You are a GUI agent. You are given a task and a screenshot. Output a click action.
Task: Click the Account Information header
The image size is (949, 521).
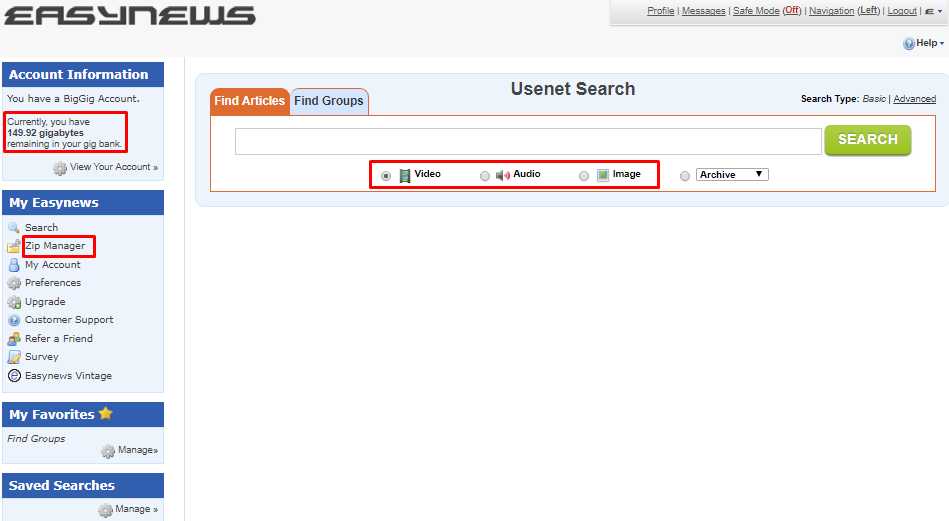click(83, 74)
